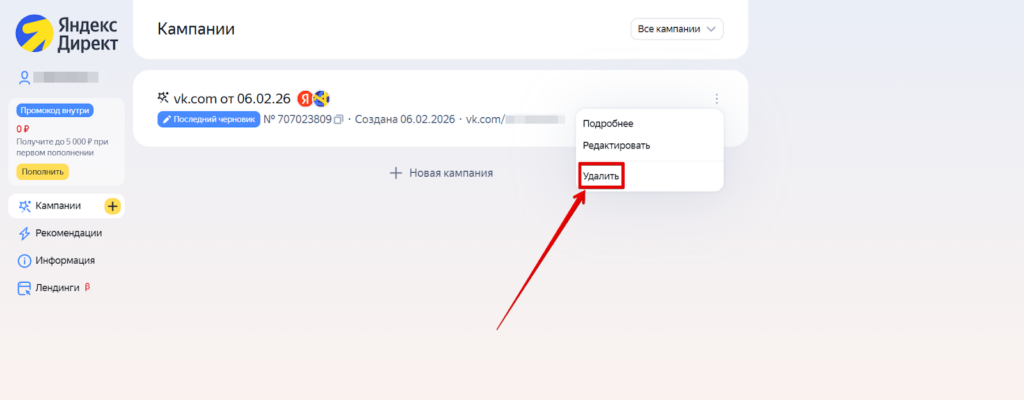Select Удалить in the context menu
The image size is (1024, 400).
(x=601, y=176)
